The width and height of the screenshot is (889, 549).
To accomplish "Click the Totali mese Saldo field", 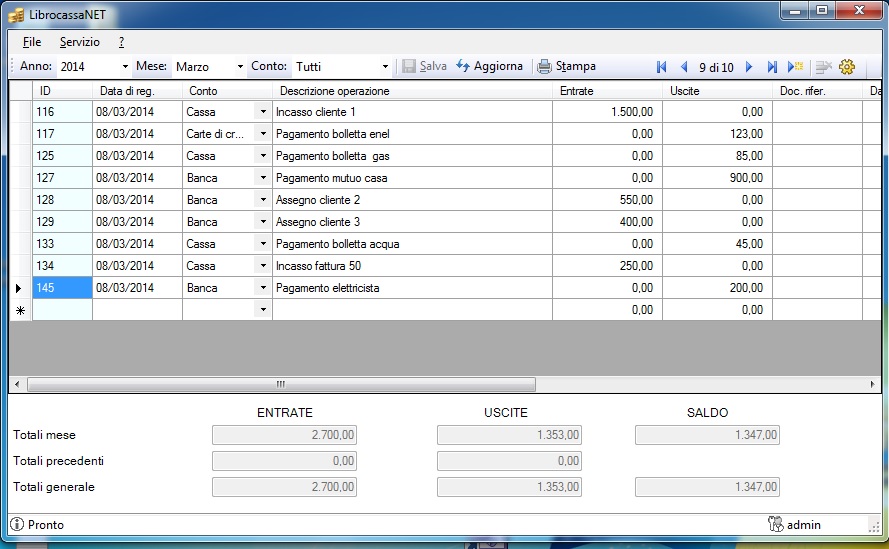I will pos(707,435).
